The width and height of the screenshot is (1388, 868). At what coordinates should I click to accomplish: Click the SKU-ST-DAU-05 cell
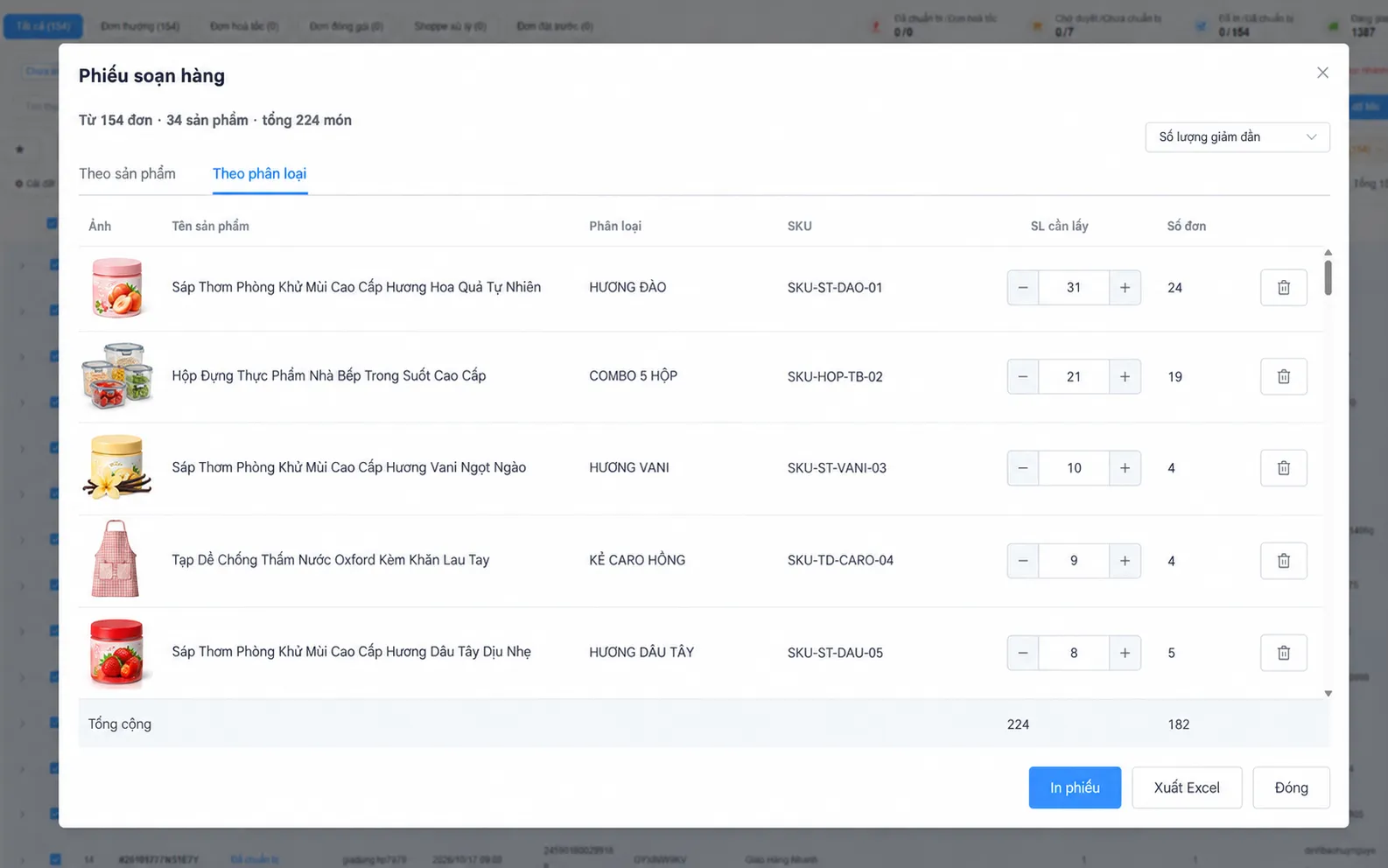(835, 653)
